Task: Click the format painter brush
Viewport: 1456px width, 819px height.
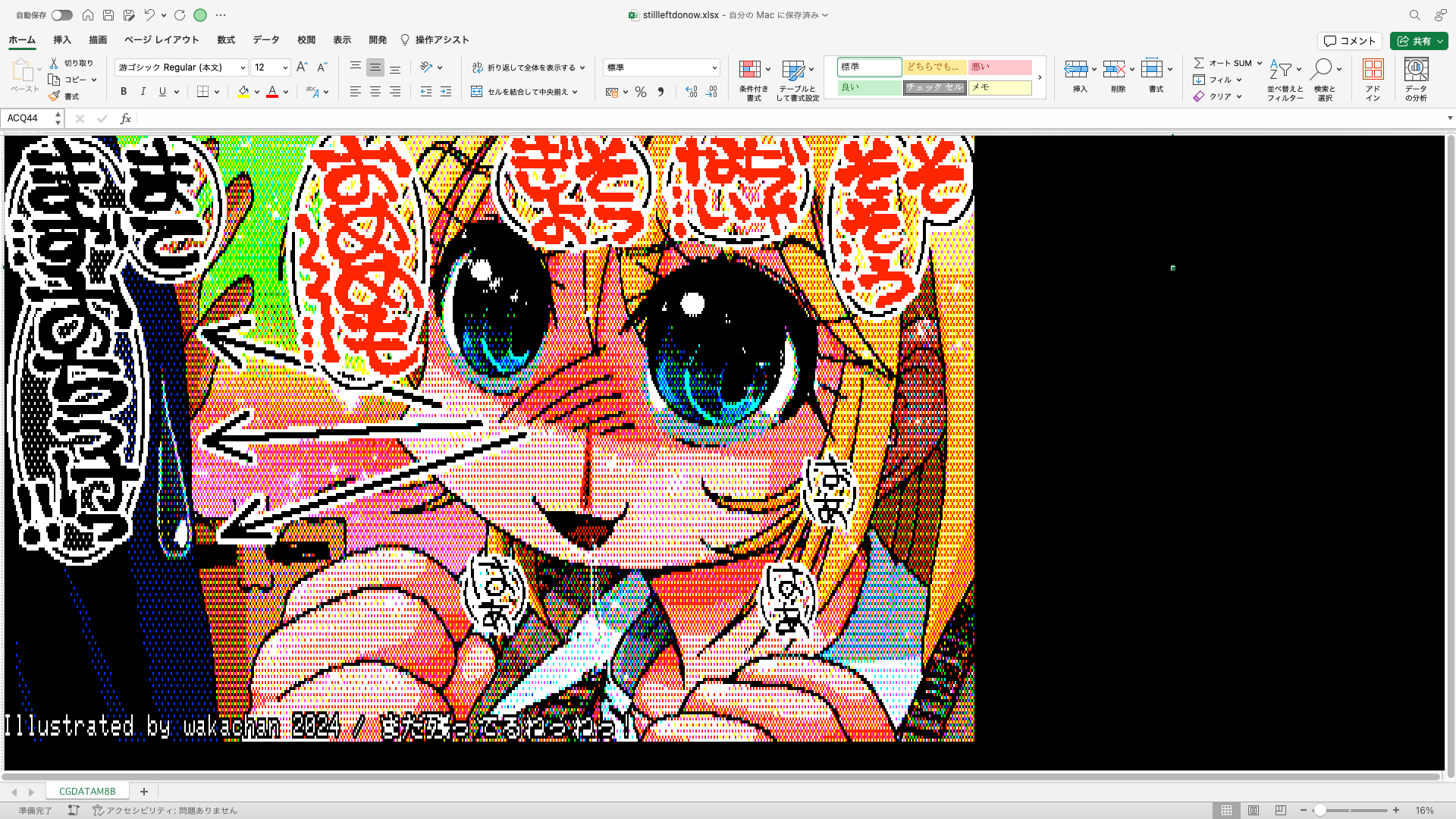Action: pos(54,96)
